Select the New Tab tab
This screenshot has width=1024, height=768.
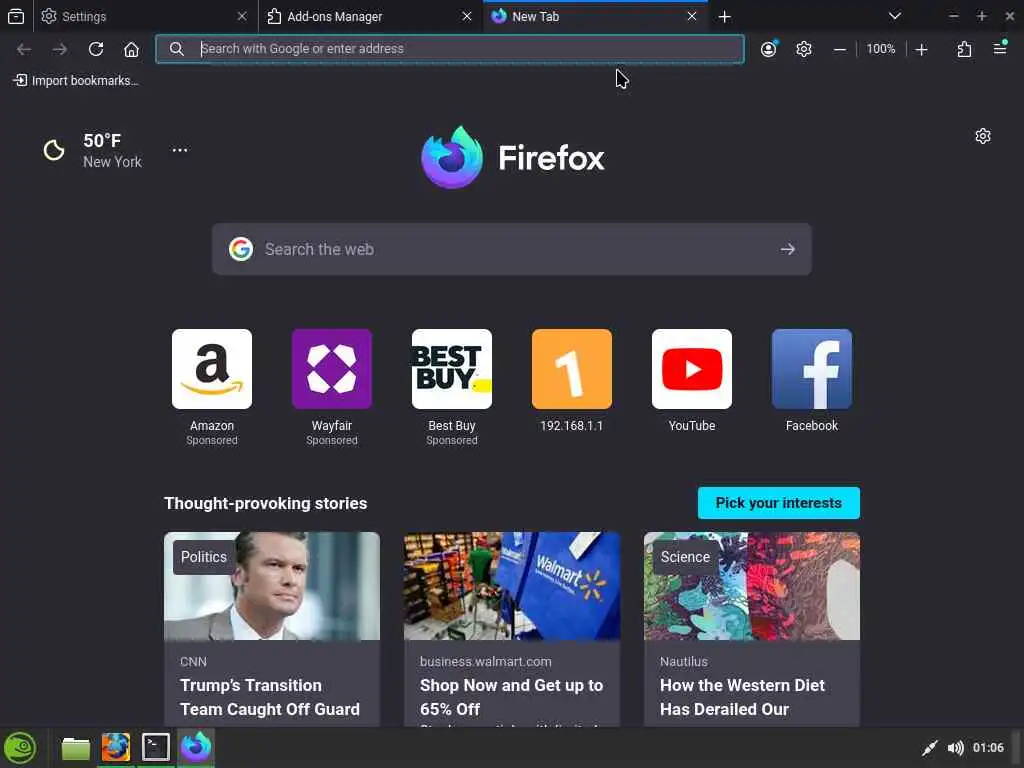pos(594,16)
